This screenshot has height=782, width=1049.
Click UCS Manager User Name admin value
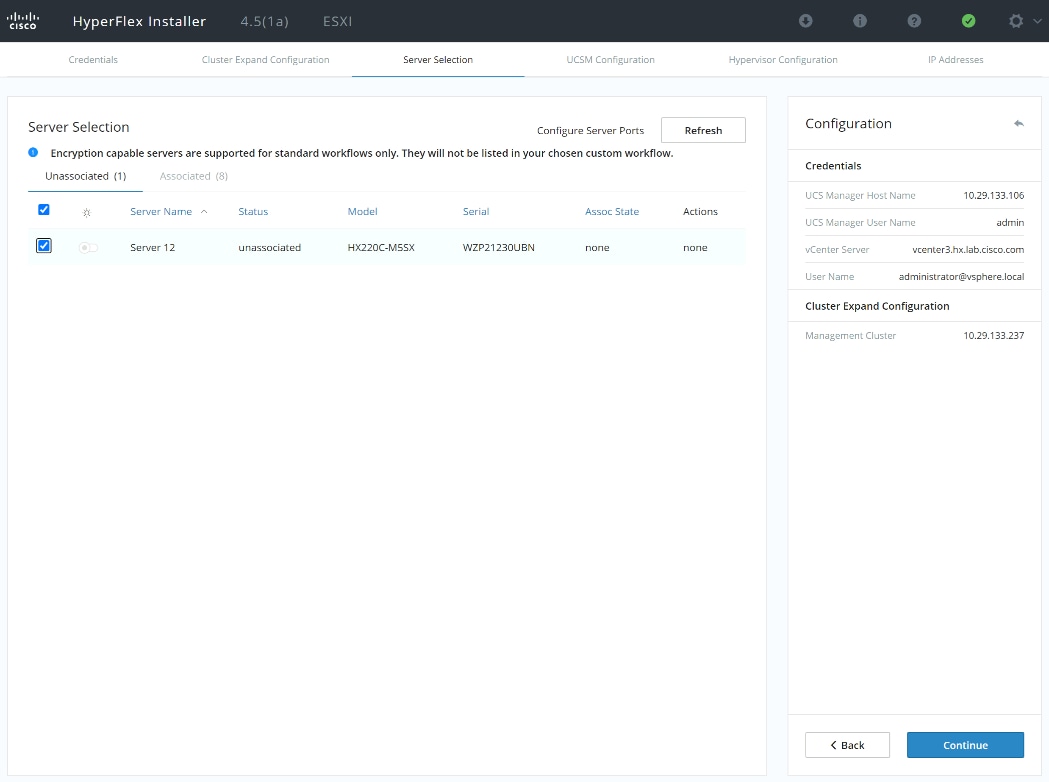click(1010, 222)
